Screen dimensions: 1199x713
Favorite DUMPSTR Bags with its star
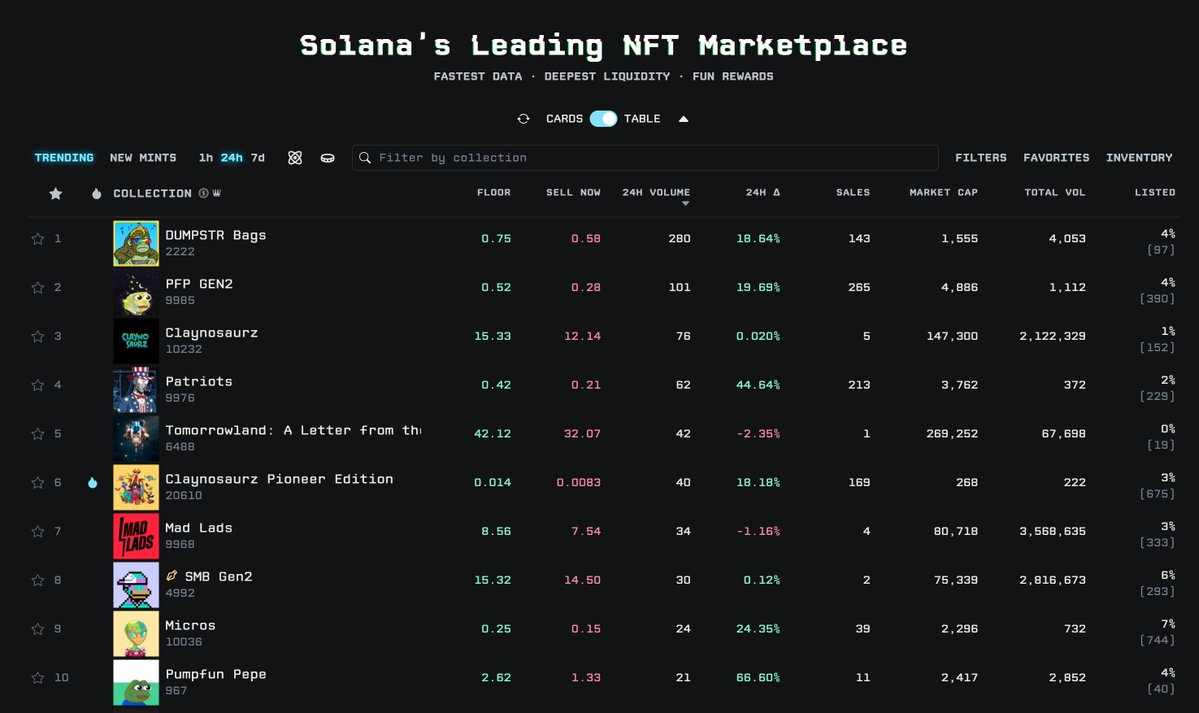[x=37, y=239]
